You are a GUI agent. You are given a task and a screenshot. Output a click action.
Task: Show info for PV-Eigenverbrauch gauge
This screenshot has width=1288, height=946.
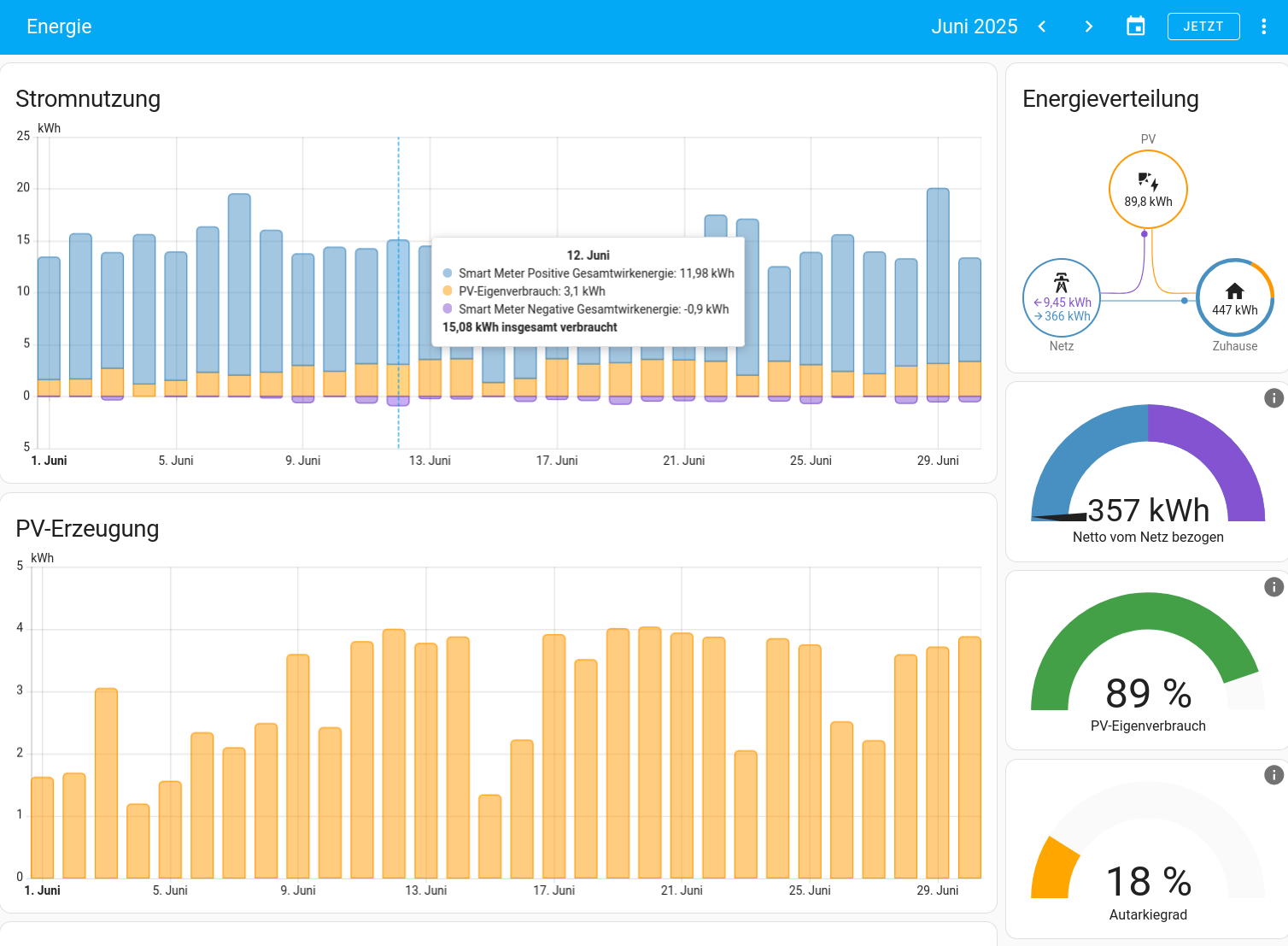pyautogui.click(x=1273, y=587)
